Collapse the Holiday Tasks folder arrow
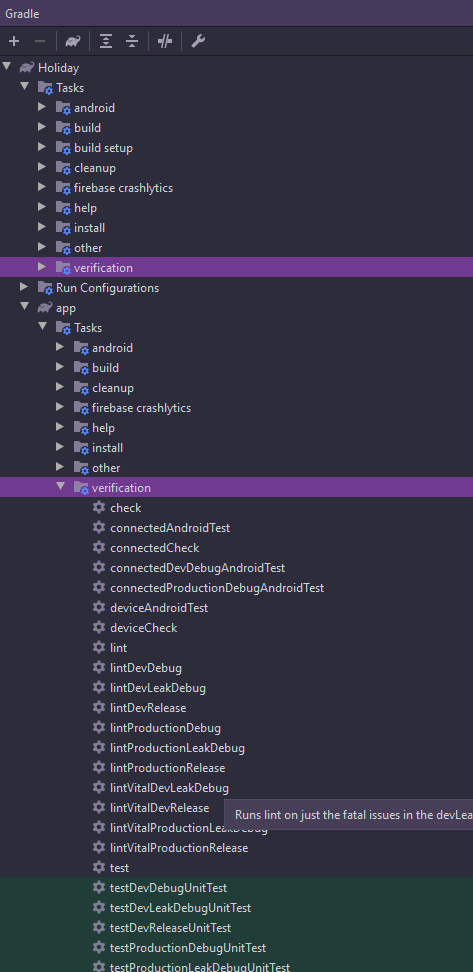This screenshot has height=972, width=473. point(25,86)
